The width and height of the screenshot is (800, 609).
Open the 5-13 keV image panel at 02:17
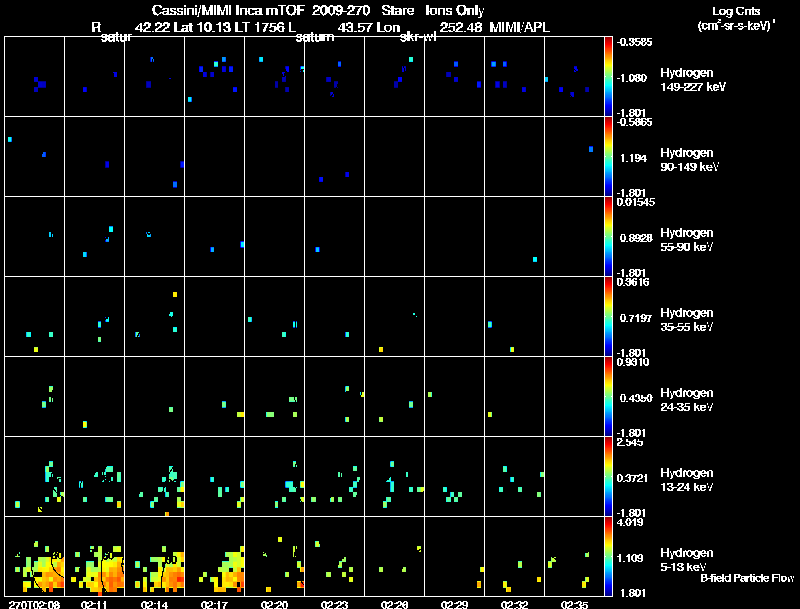pos(215,556)
